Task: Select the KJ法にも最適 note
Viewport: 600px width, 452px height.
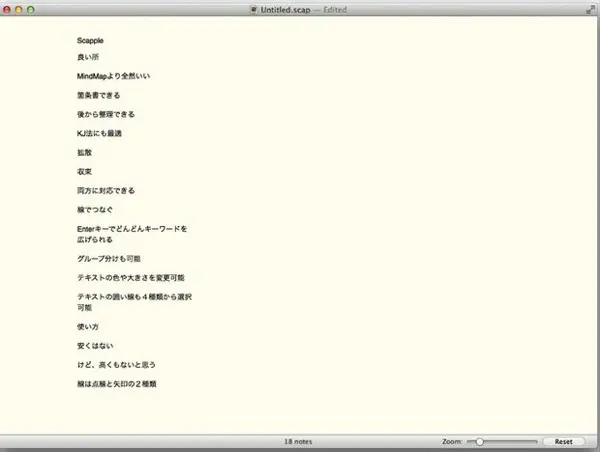Action: (x=99, y=133)
